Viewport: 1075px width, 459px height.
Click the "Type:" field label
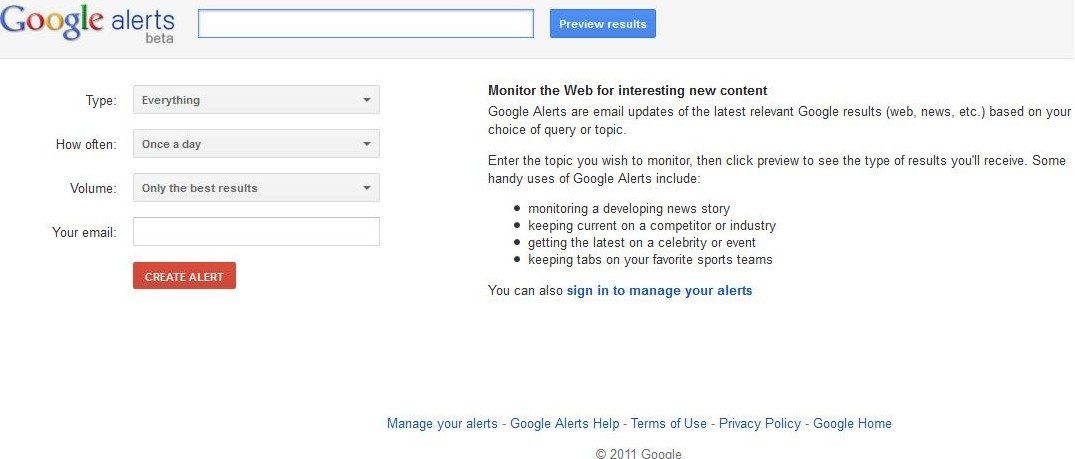[101, 101]
